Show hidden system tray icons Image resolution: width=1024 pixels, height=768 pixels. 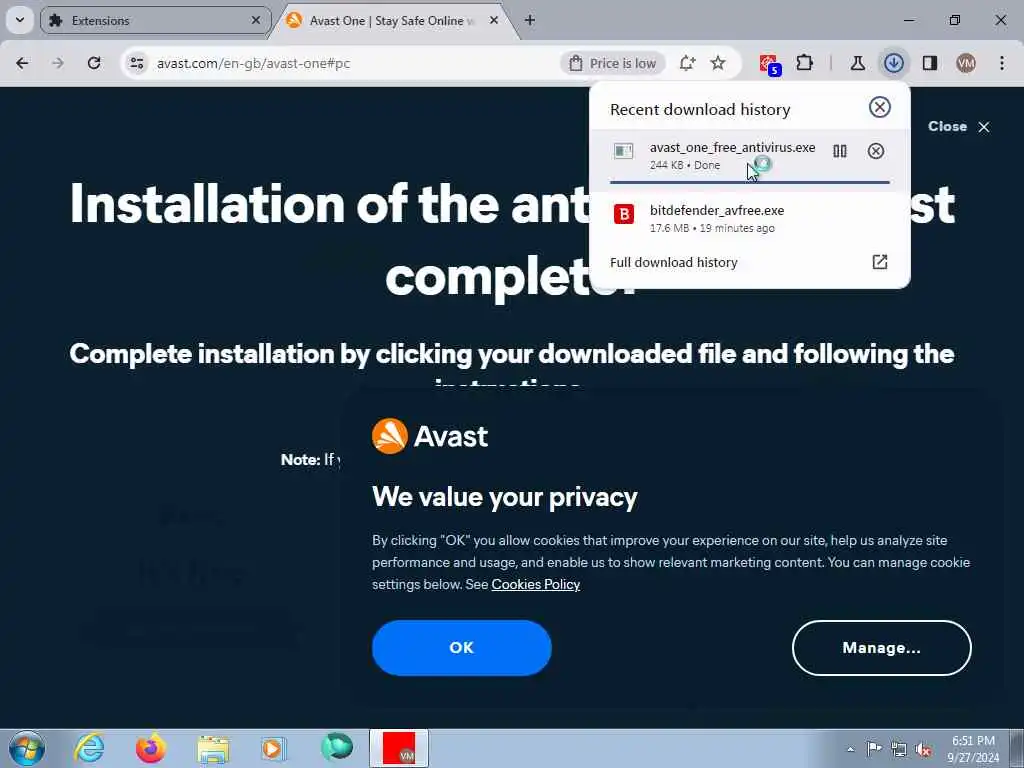(850, 749)
